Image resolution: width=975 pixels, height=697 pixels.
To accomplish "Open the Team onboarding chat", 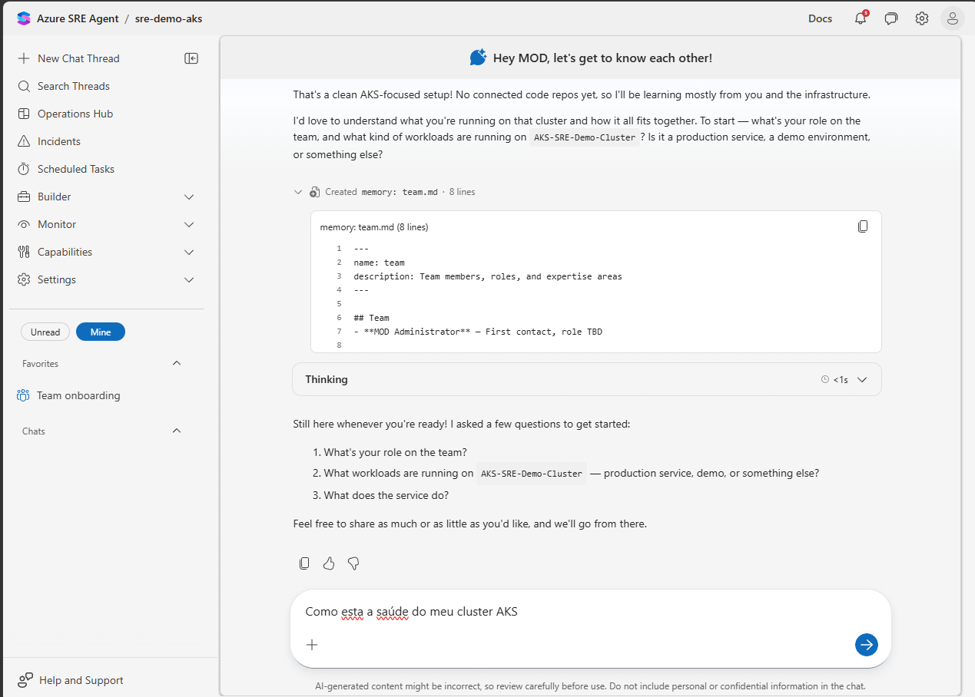I will coord(78,395).
